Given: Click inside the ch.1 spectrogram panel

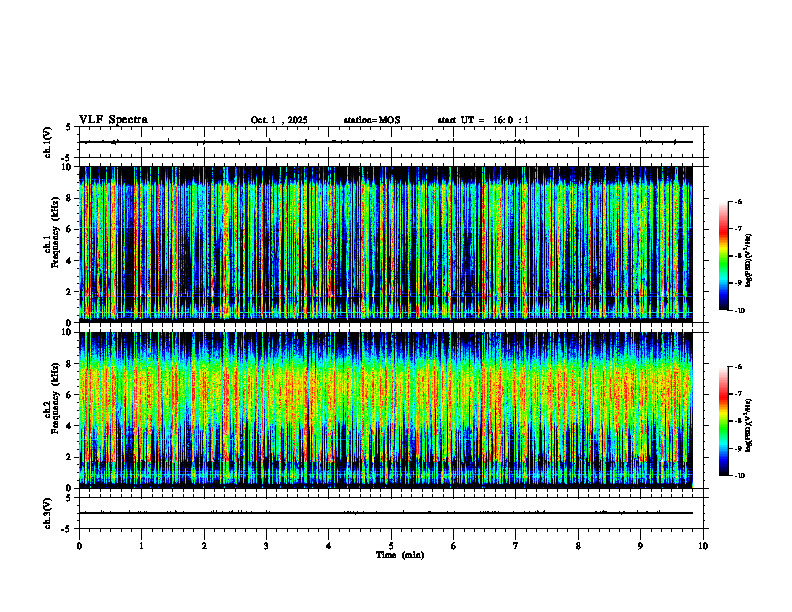Looking at the screenshot, I should click(386, 244).
